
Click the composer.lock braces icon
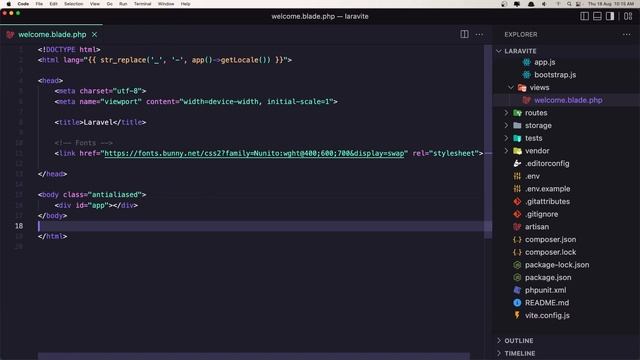point(517,252)
